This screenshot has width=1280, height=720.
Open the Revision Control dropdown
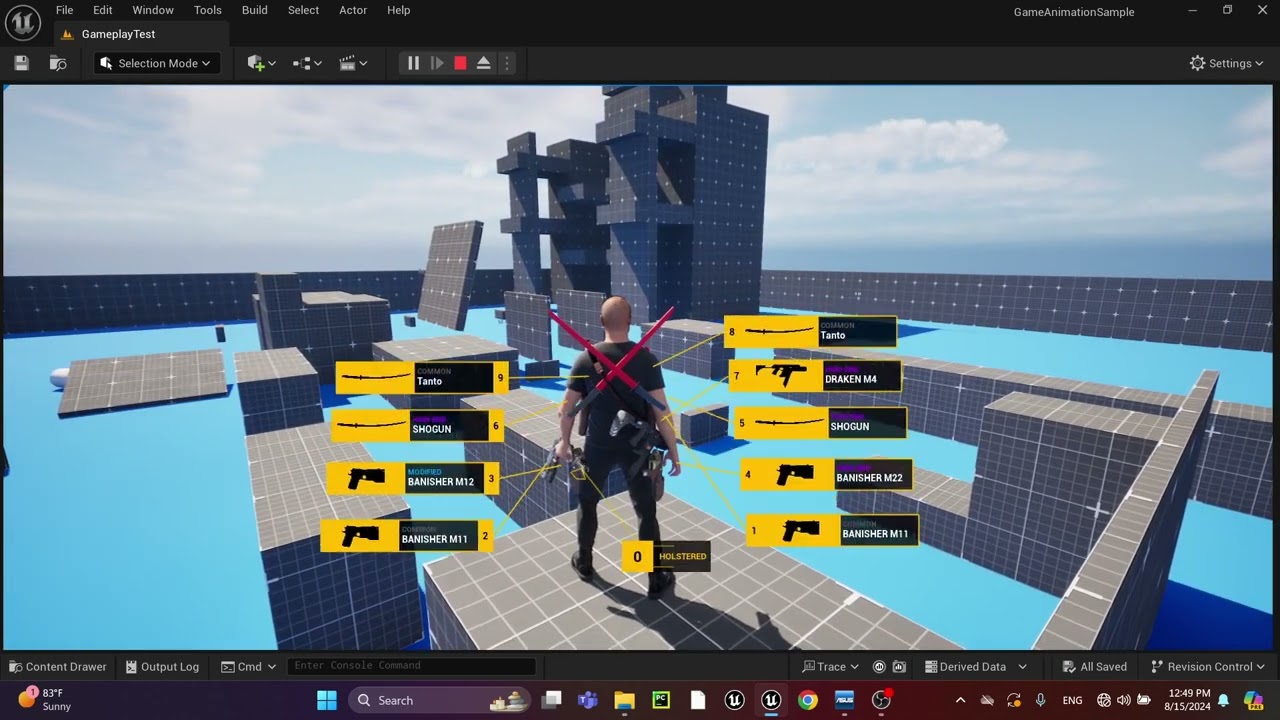[1208, 667]
